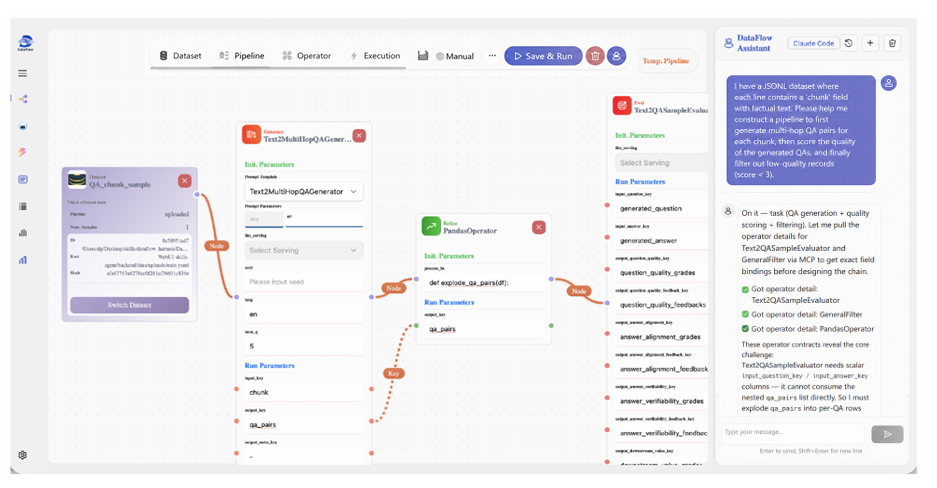Focus the 'Type your message...' chat input
Image resolution: width=937 pixels, height=488 pixels.
click(793, 432)
